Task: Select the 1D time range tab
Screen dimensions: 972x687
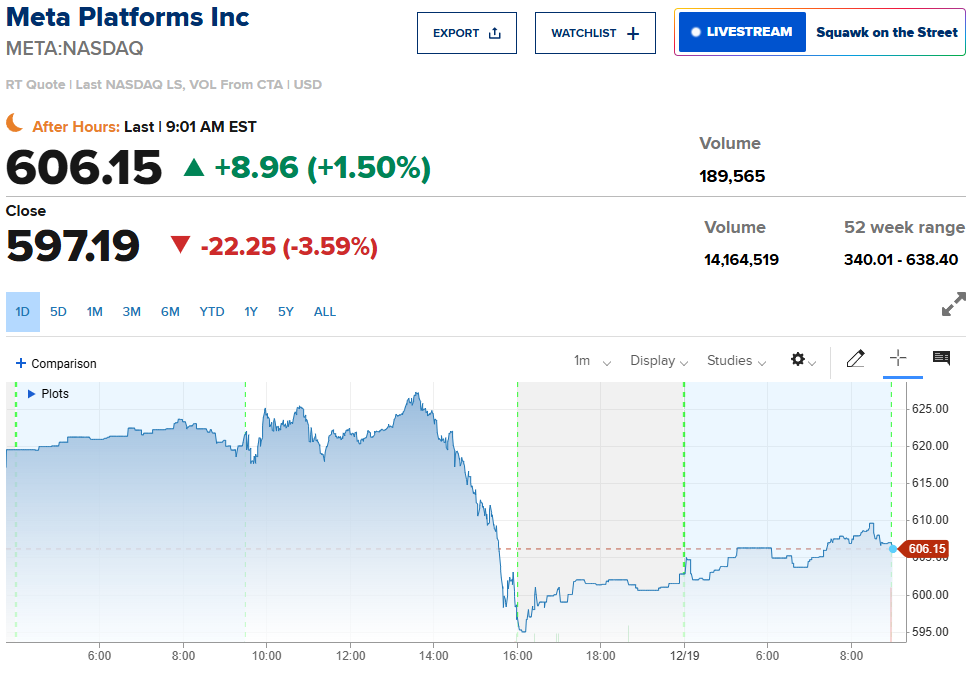Action: [23, 312]
